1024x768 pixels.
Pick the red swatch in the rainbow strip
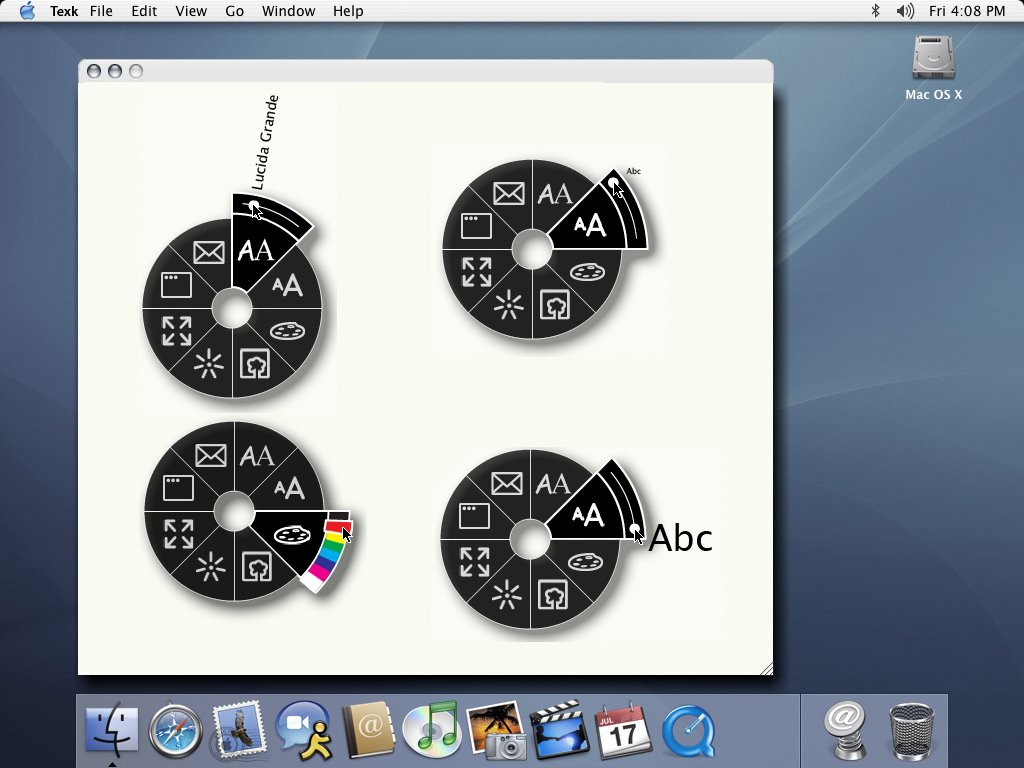[x=337, y=526]
